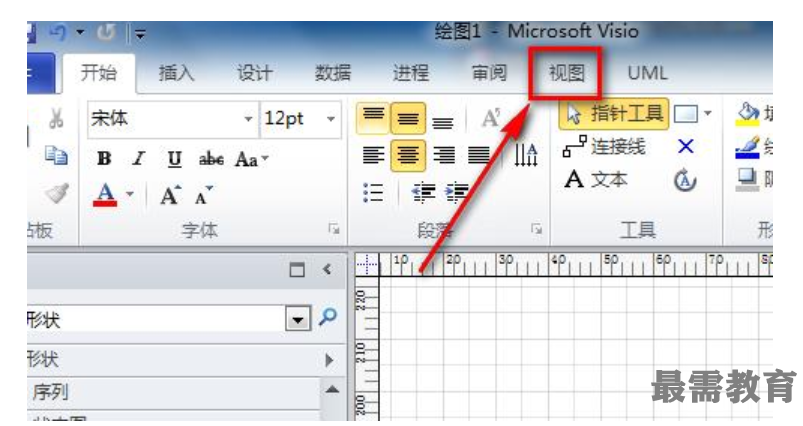Viewport: 803px width, 426px height.
Task: Open the quick access toolbar customize arrow
Action: pos(140,34)
